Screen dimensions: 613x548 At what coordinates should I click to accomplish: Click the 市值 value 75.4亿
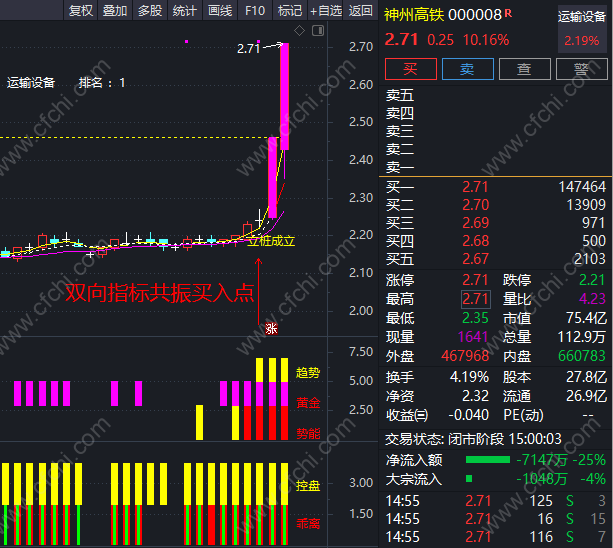tap(586, 318)
